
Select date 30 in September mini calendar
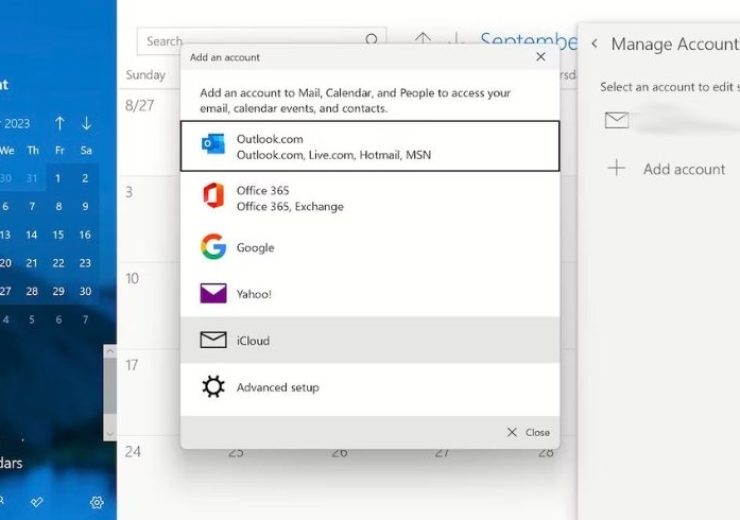click(85, 292)
